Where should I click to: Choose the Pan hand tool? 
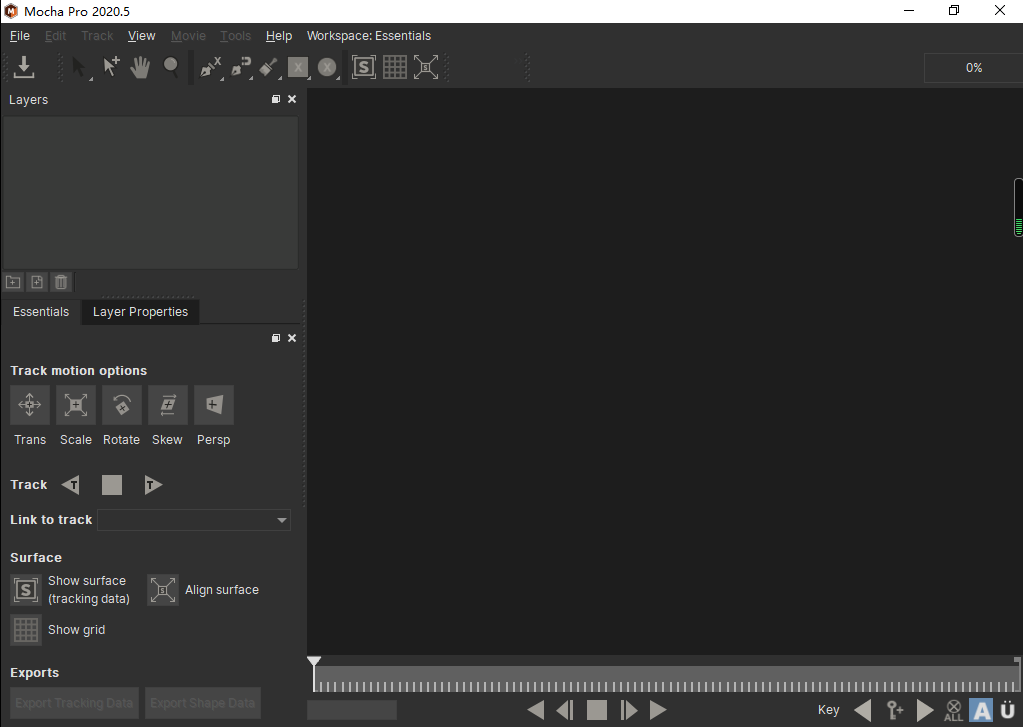[140, 67]
